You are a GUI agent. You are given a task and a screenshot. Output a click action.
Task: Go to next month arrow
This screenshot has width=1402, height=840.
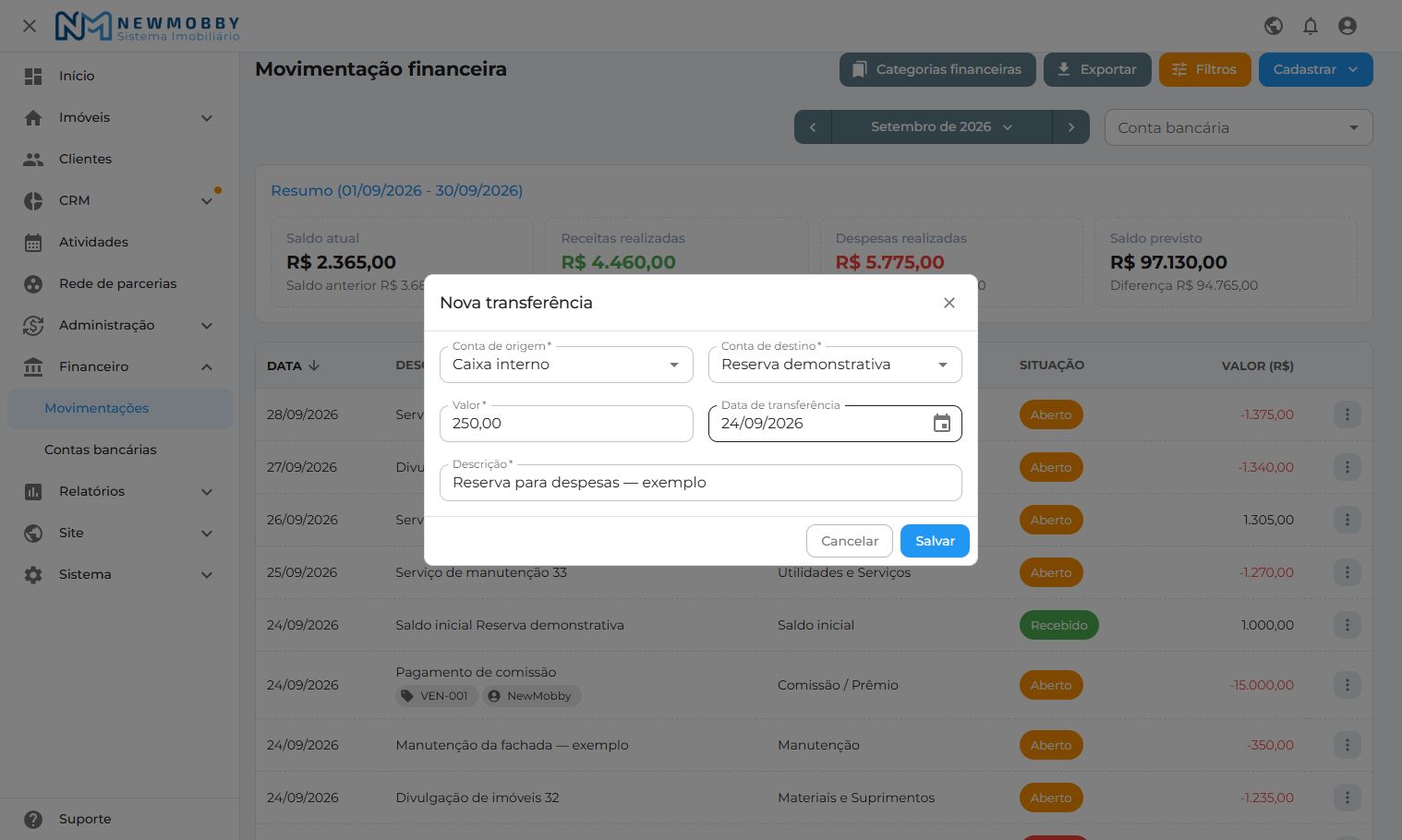coord(1071,127)
